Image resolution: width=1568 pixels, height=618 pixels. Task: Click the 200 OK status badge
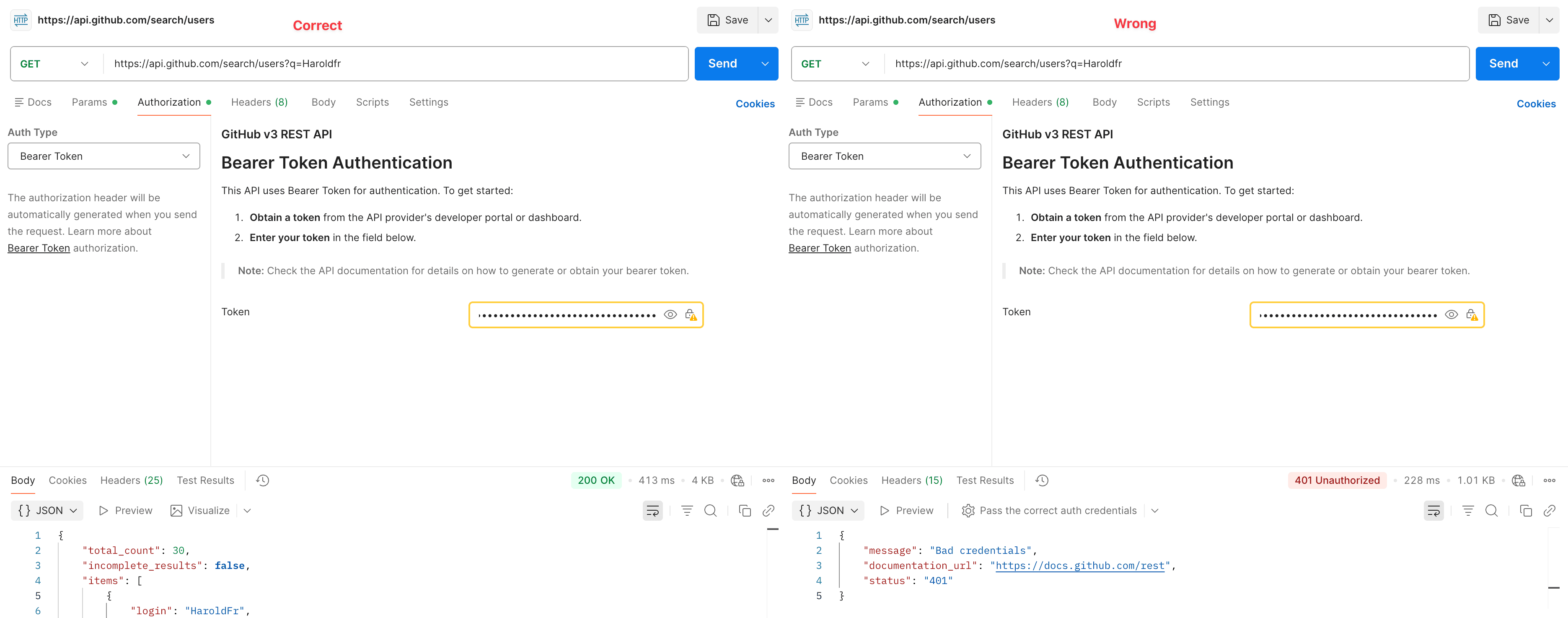(x=596, y=480)
